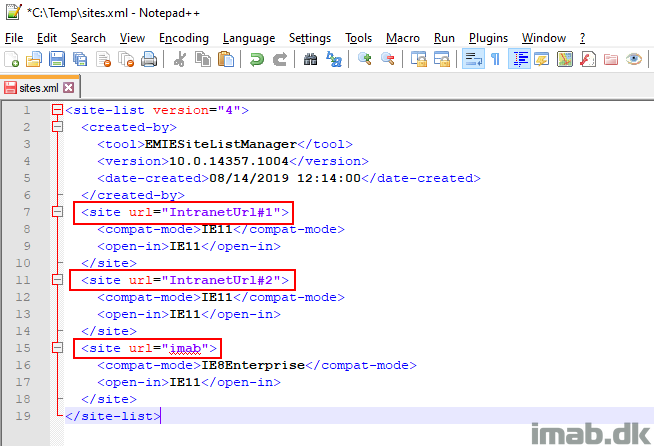654x446 pixels.
Task: Click the Save file icon
Action: [x=57, y=59]
